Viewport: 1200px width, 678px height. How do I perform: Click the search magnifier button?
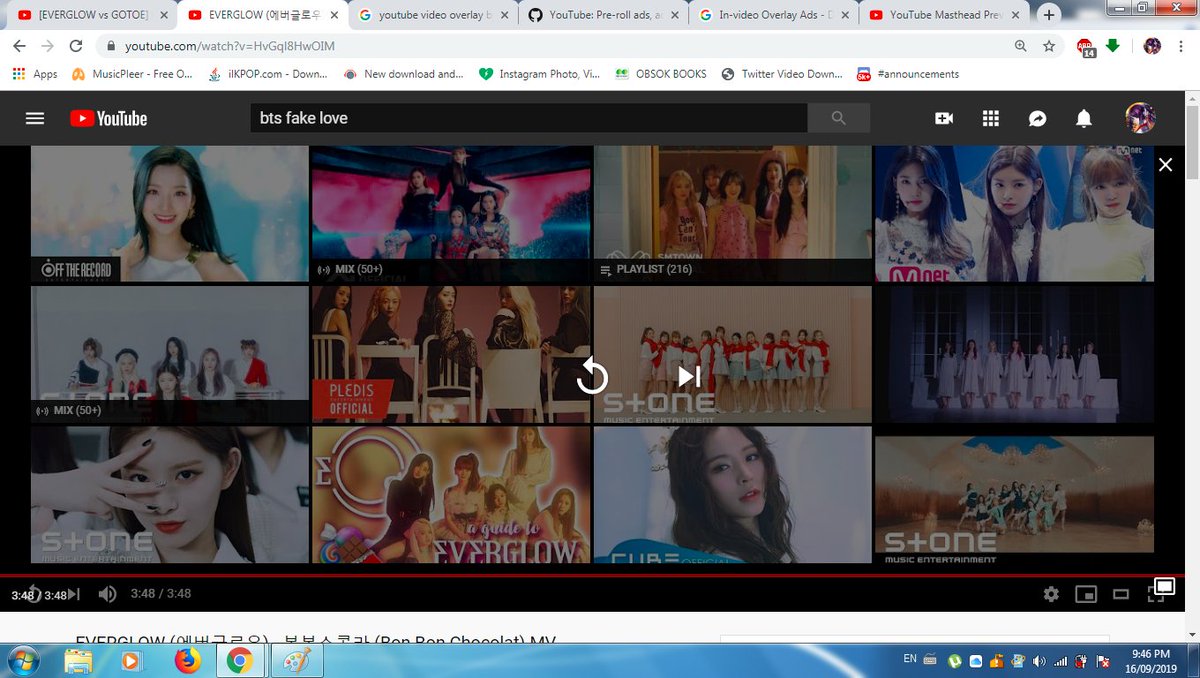(838, 118)
